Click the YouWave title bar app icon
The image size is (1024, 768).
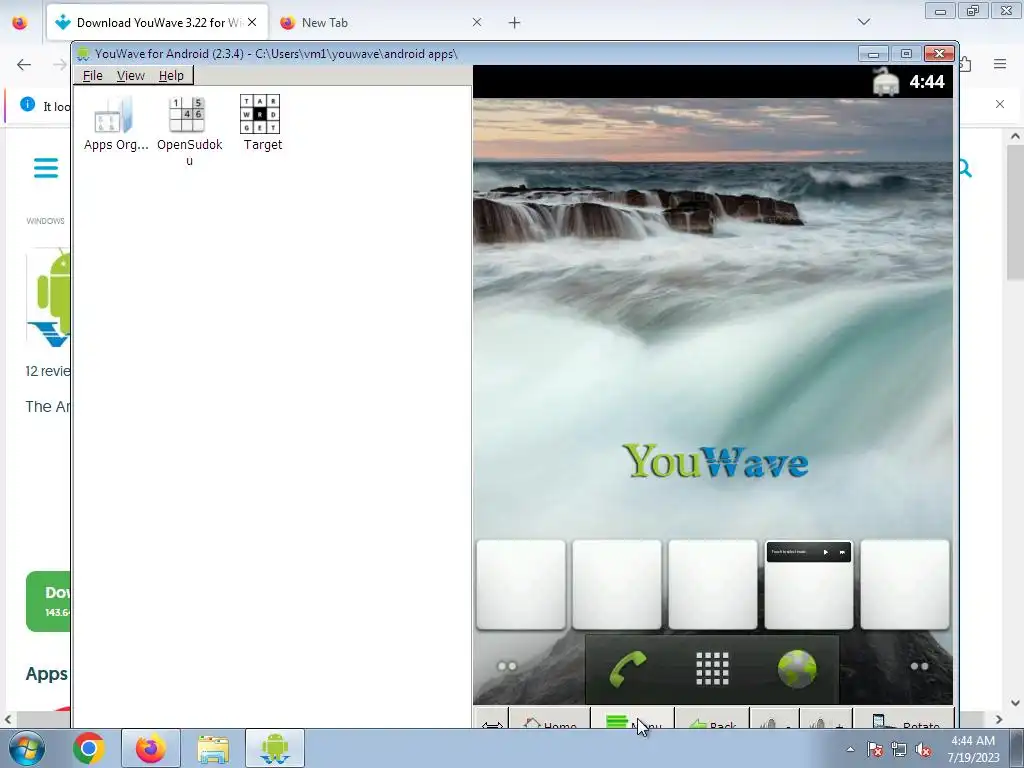(x=83, y=54)
